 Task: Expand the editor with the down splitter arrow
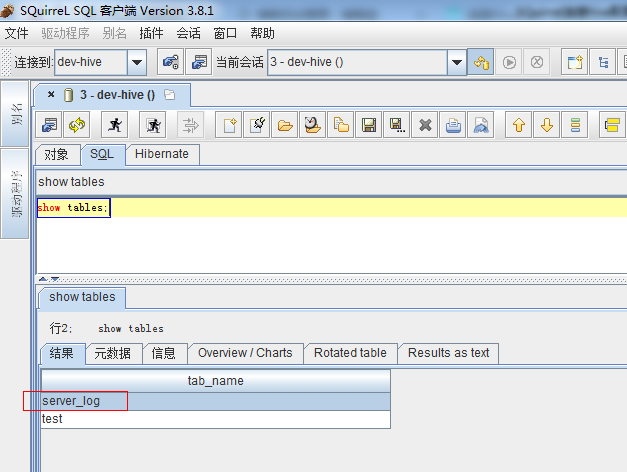55,279
